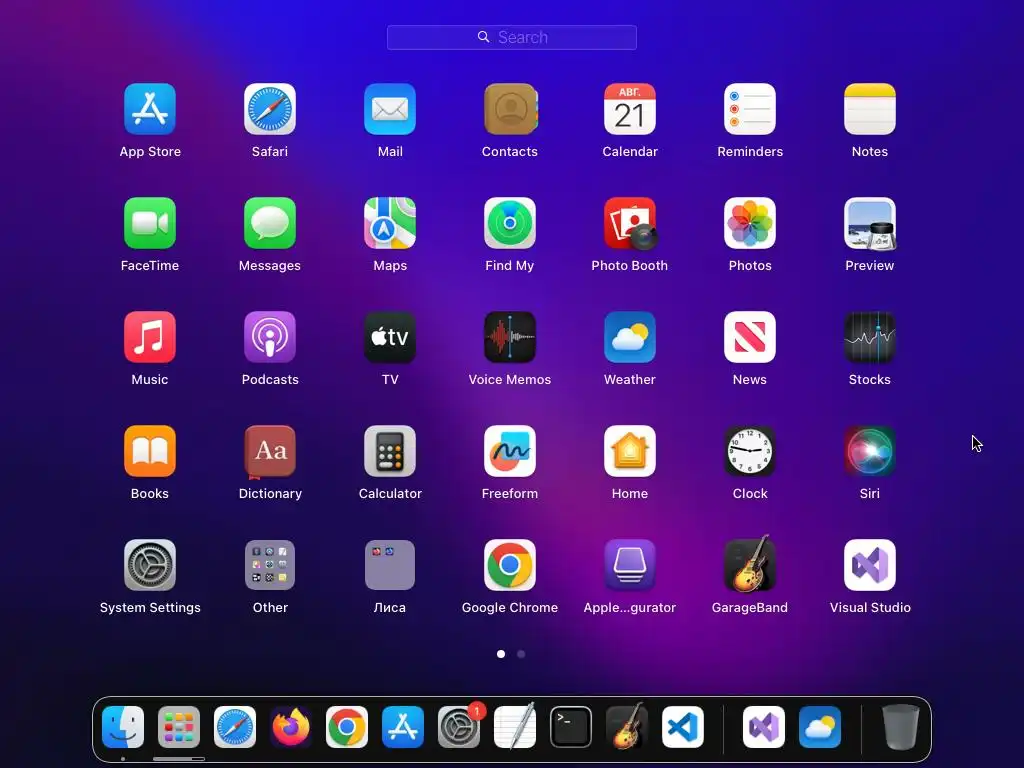Launch the Notes app

(x=870, y=109)
